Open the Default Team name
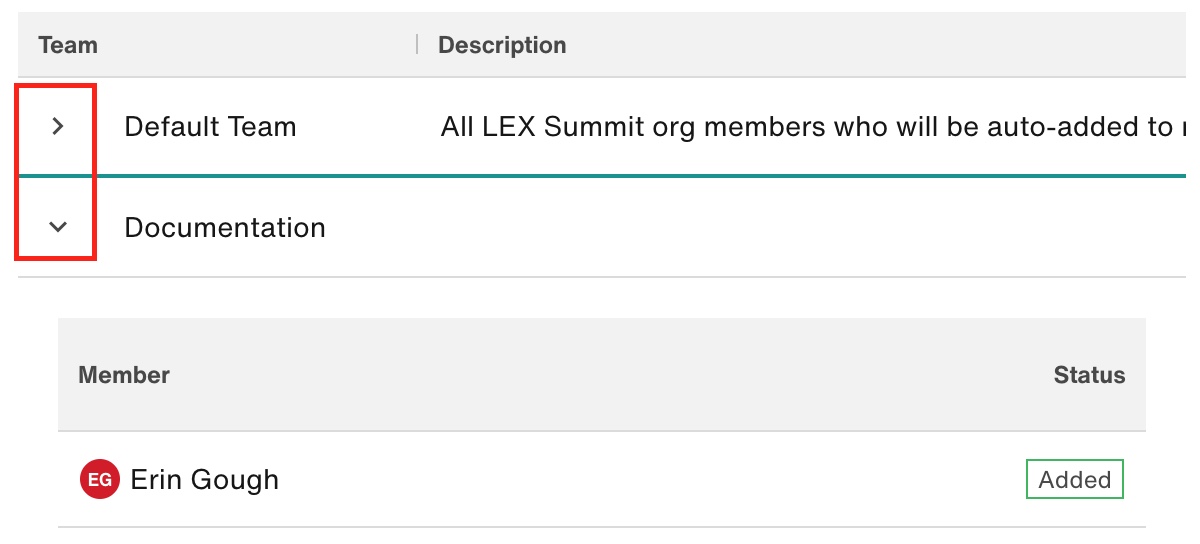The height and width of the screenshot is (544, 1200). pos(210,127)
